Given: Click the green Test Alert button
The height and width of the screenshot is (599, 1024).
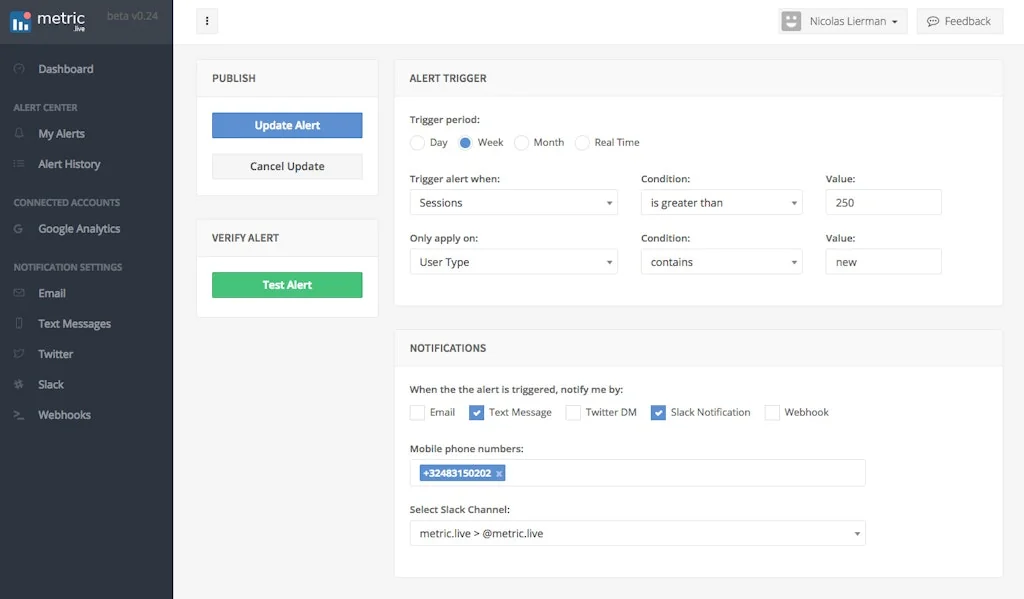Looking at the screenshot, I should pyautogui.click(x=287, y=285).
